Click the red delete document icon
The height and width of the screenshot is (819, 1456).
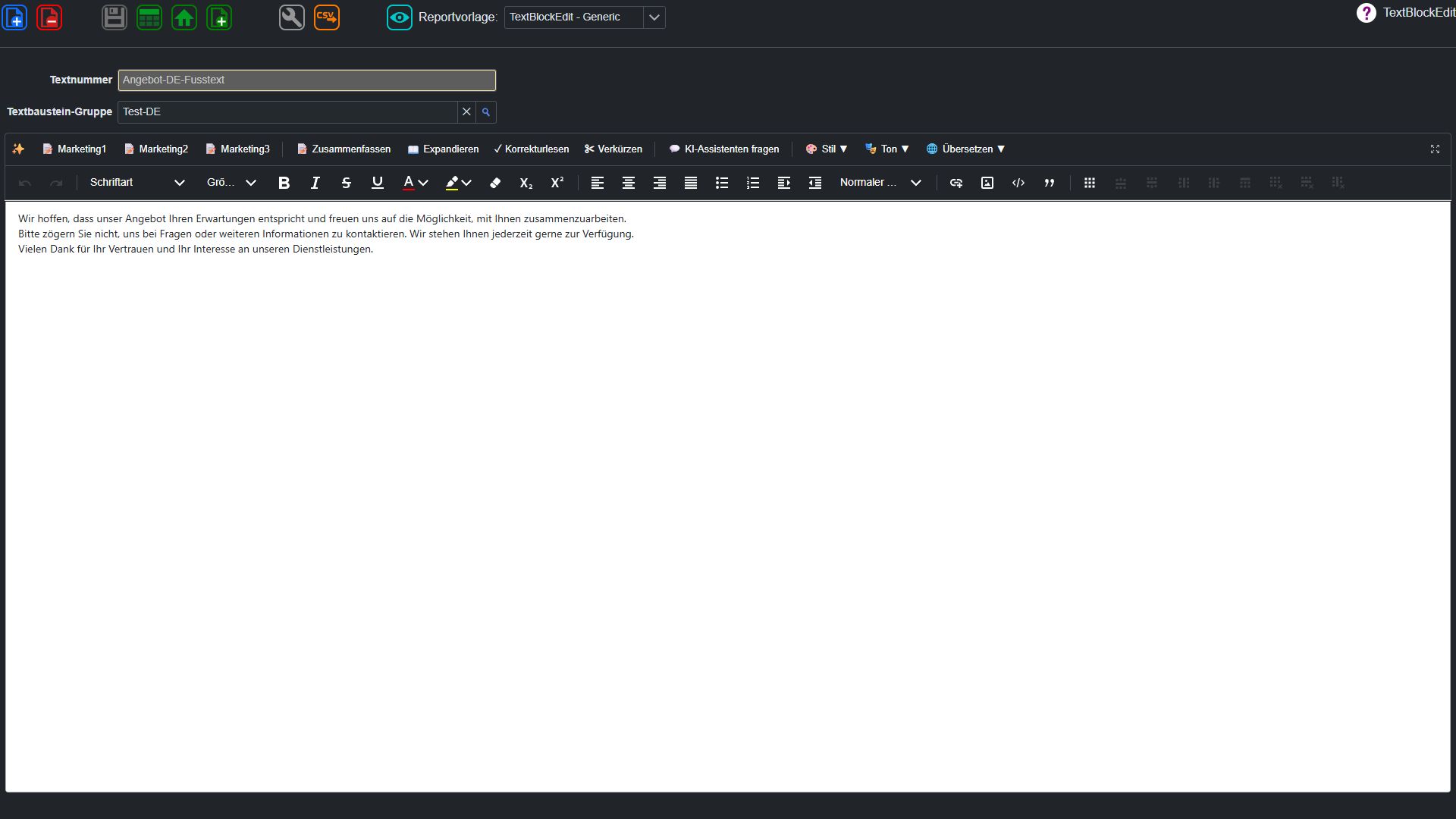49,17
